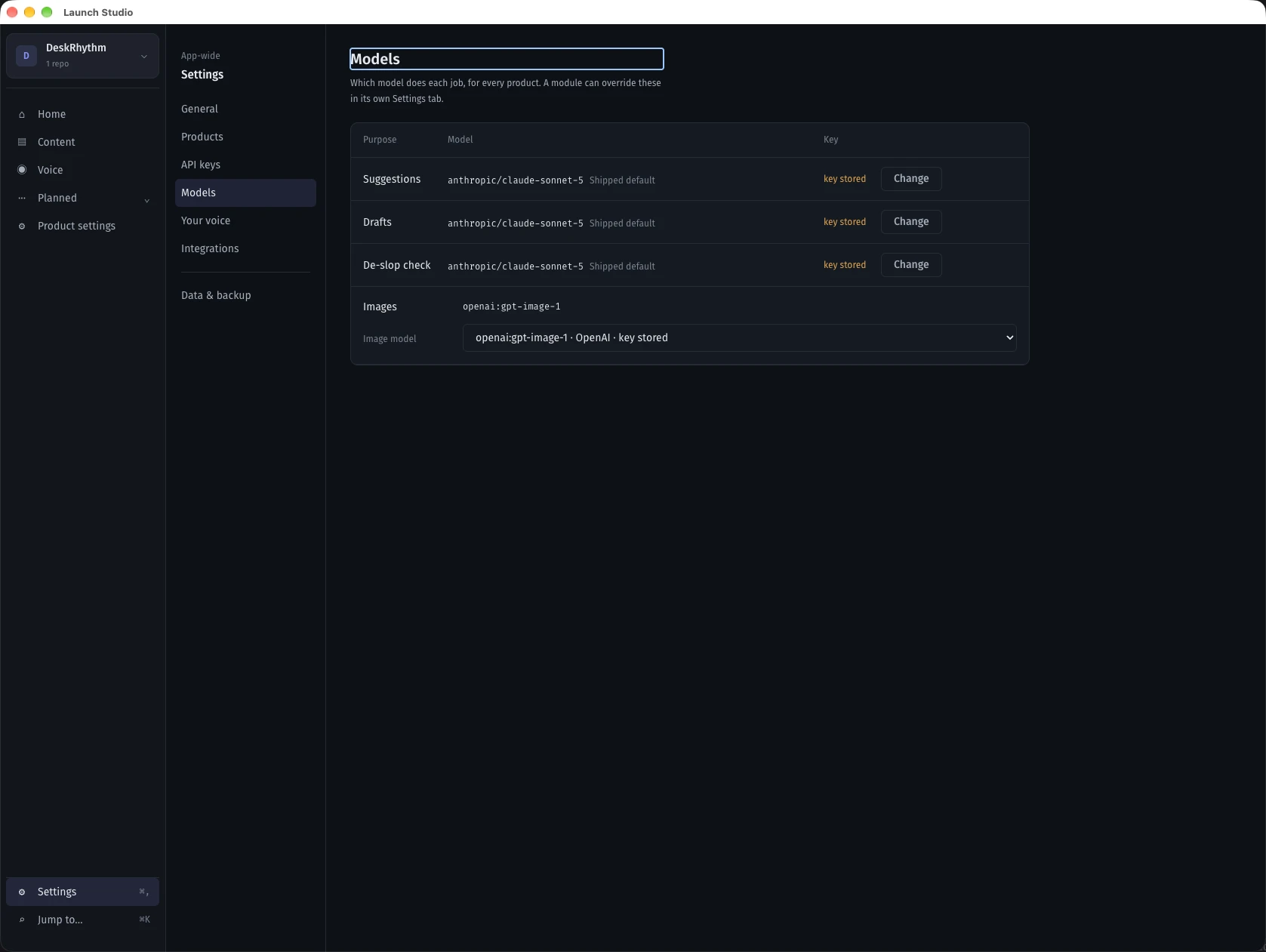Click the Product settings gear icon
1266x952 pixels.
(x=22, y=226)
